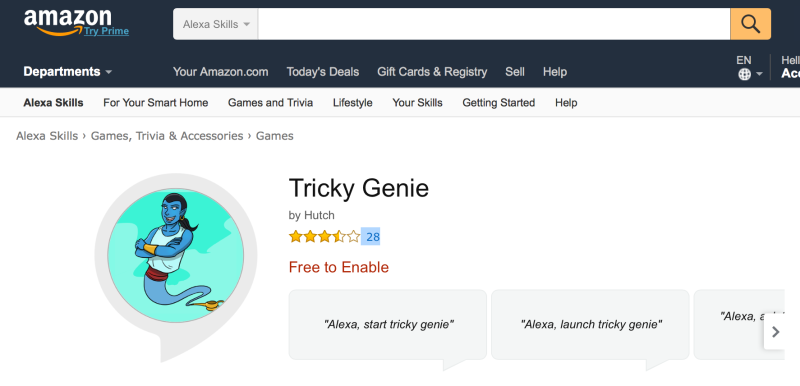Go to the Your Skills tab
800x386 pixels.
click(x=417, y=103)
